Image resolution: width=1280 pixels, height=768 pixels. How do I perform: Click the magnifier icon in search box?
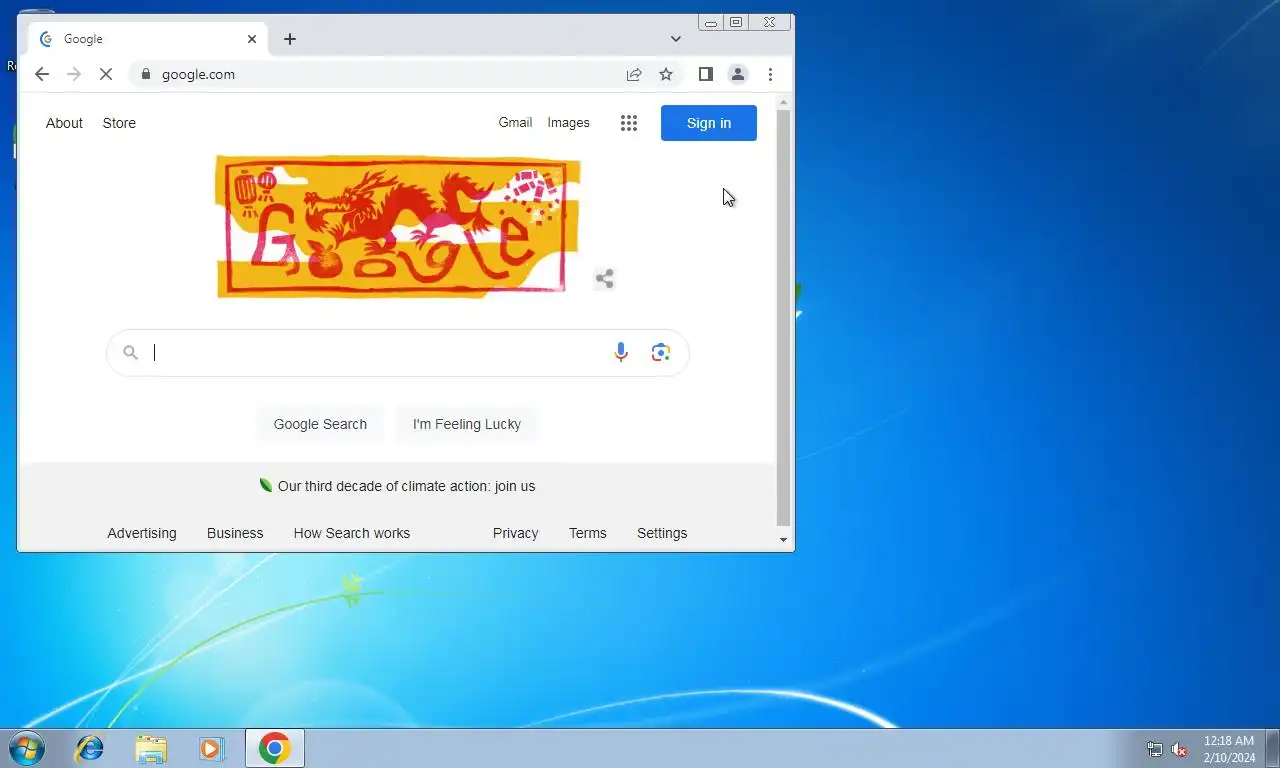point(130,352)
